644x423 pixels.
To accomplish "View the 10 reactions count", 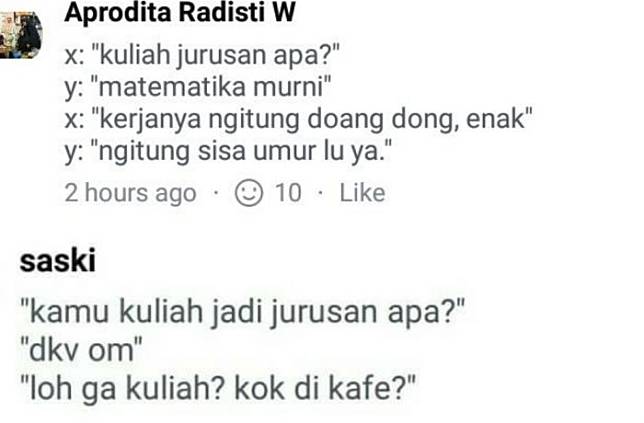I will [x=288, y=192].
